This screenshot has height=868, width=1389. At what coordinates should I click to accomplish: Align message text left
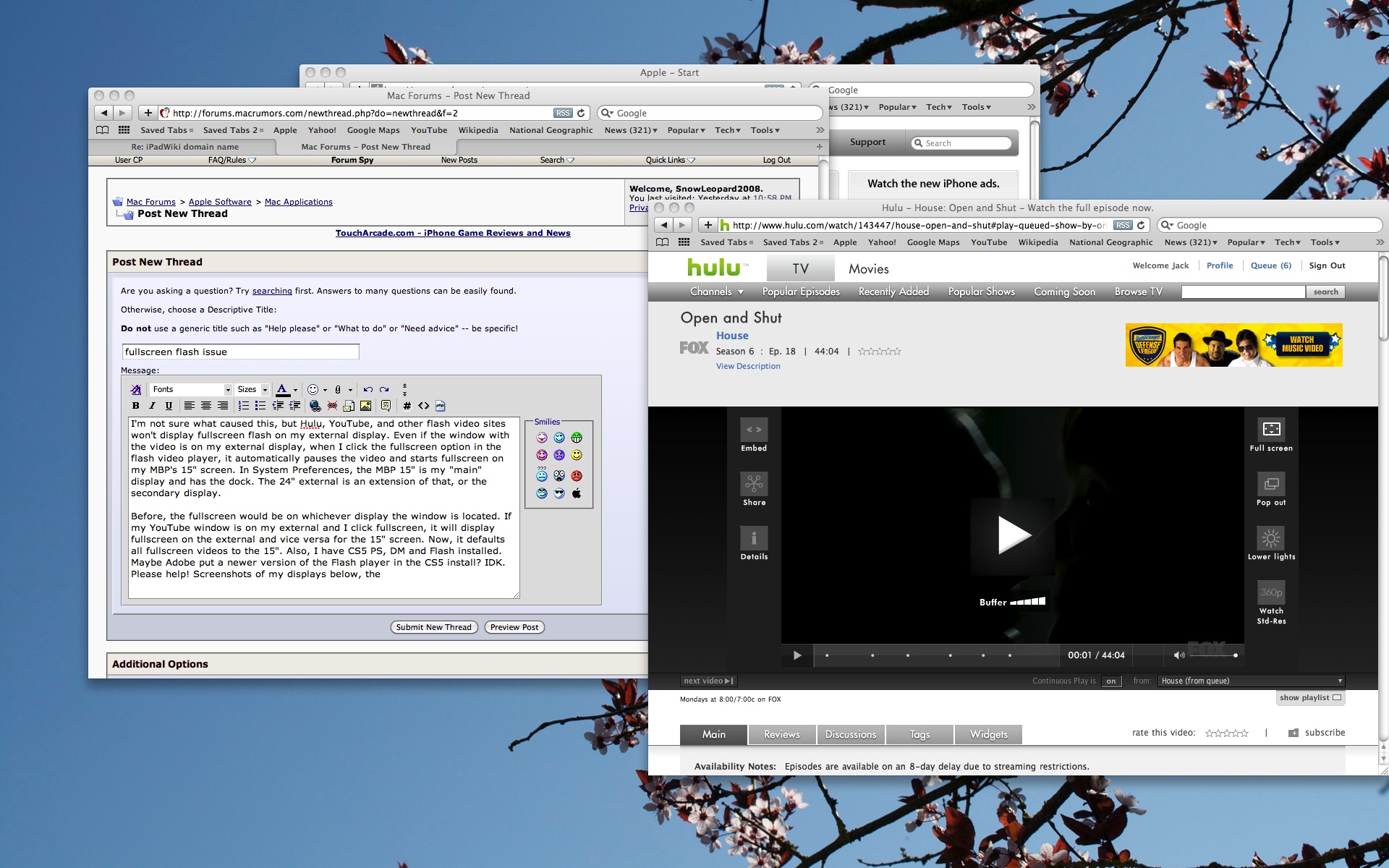click(190, 406)
